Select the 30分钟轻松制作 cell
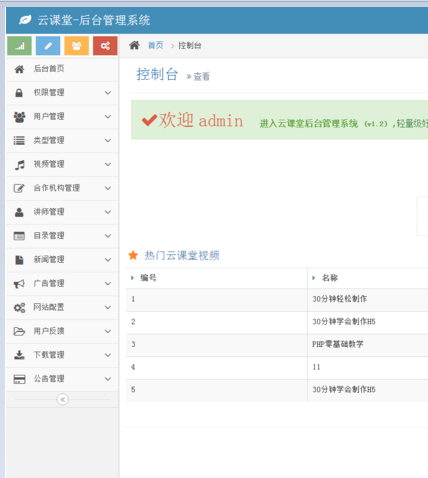This screenshot has width=428, height=478. (339, 299)
